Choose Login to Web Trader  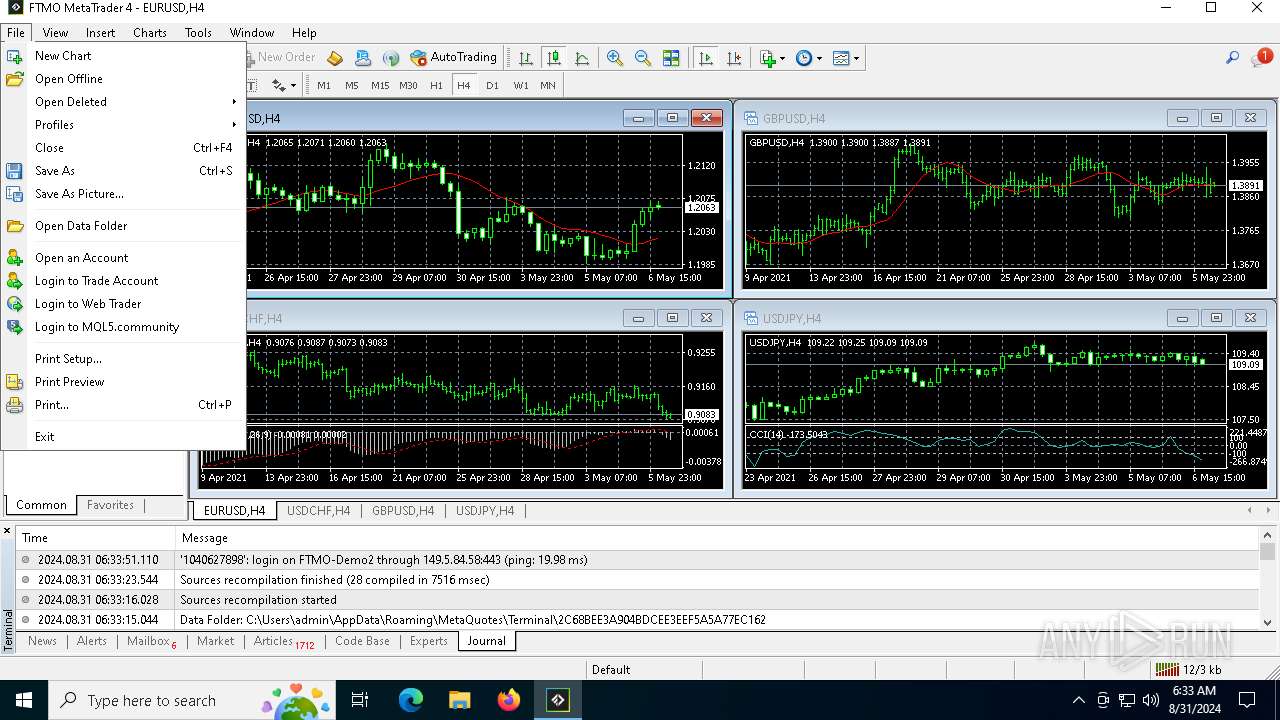pyautogui.click(x=123, y=304)
